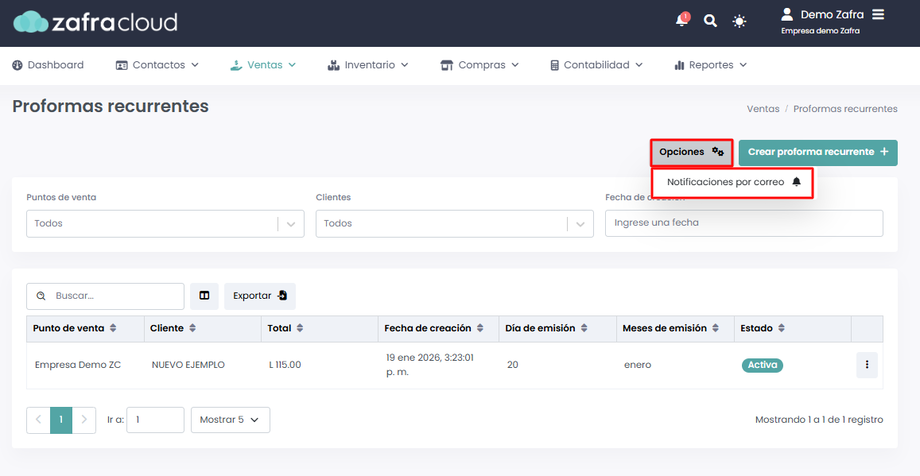Screen dimensions: 920x476
Task: Open the Puntos de venta dropdown
Action: 165,224
